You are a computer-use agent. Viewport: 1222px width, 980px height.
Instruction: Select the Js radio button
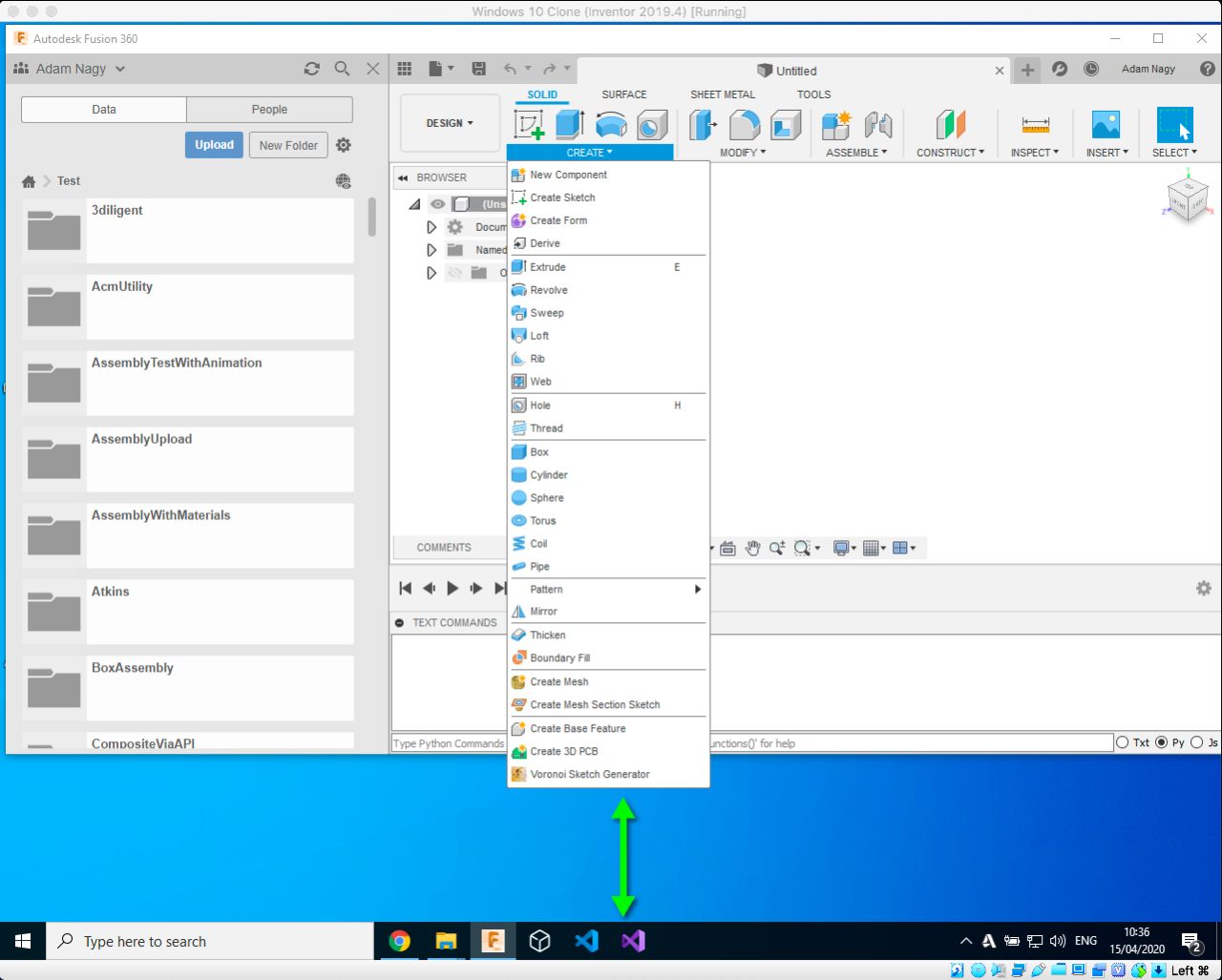(1197, 742)
